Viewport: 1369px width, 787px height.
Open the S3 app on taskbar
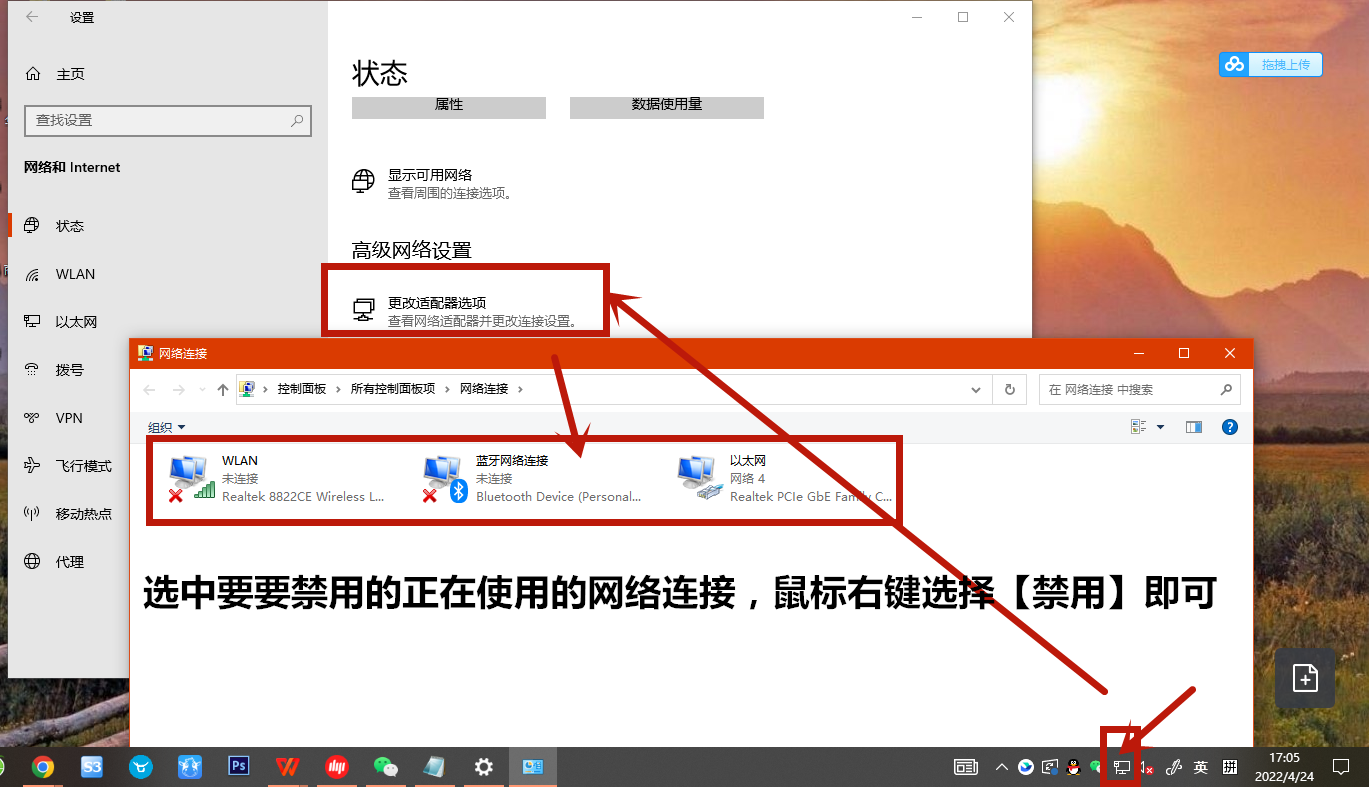click(x=92, y=767)
